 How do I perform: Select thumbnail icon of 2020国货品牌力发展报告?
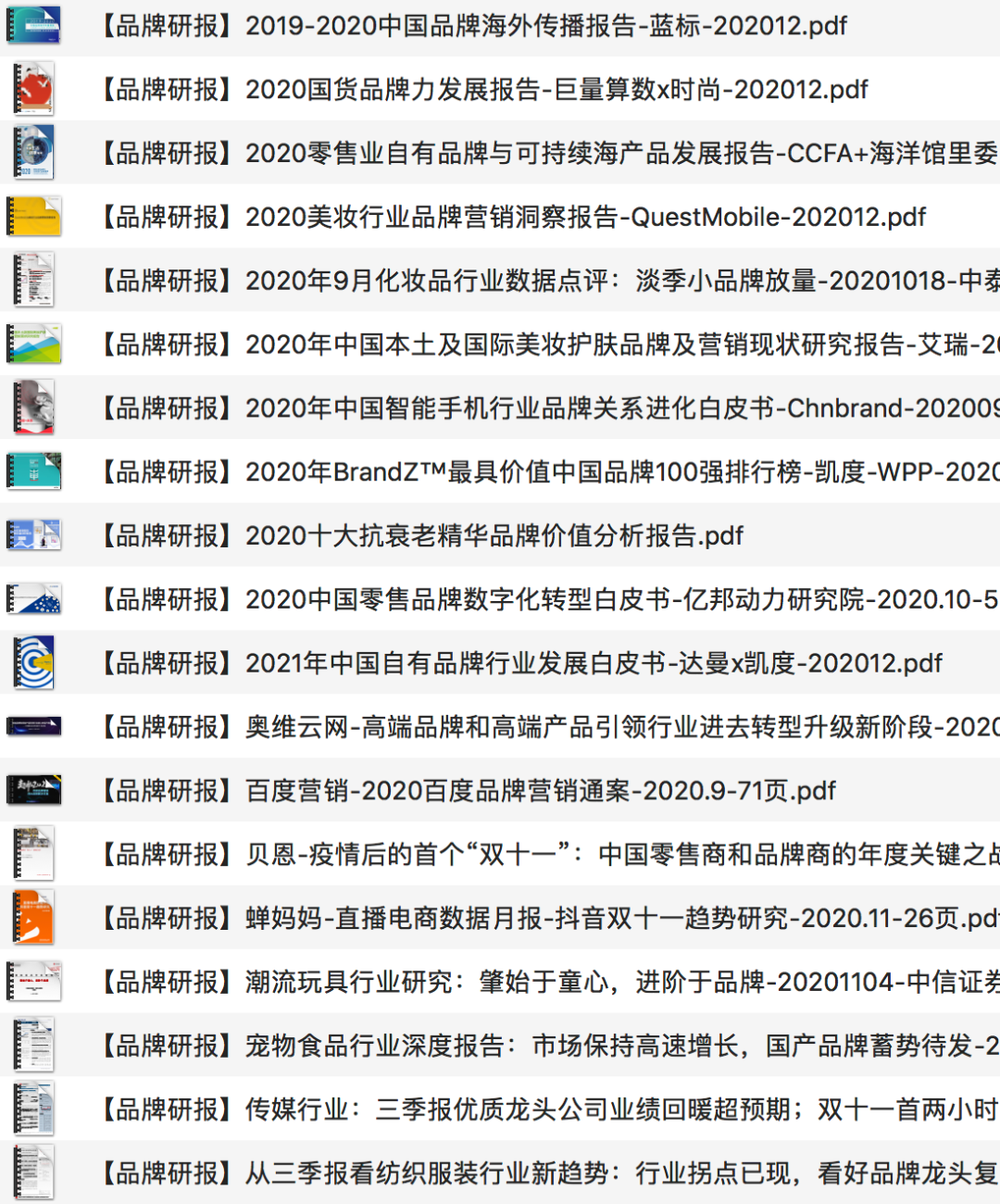(x=33, y=89)
